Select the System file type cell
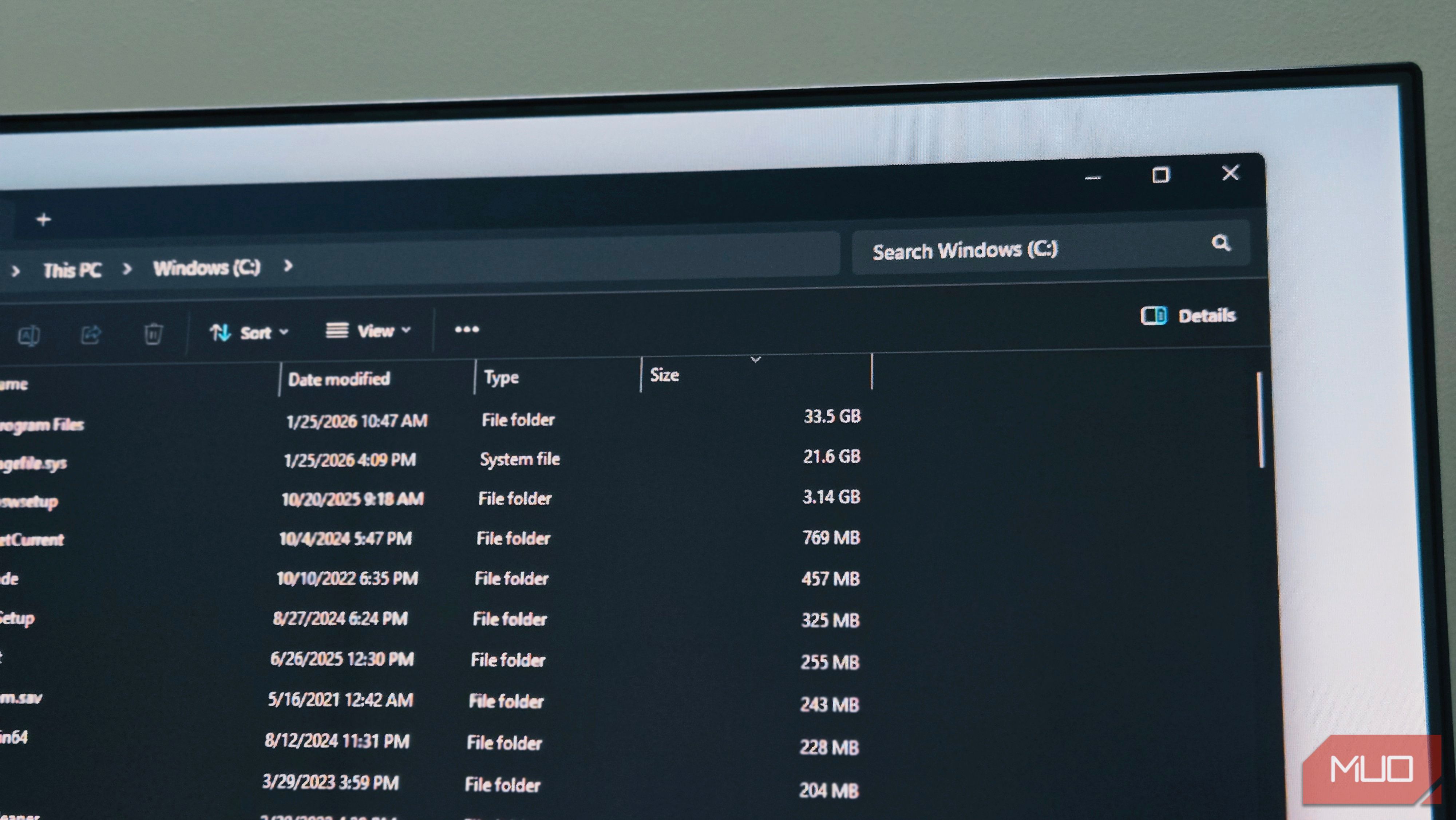This screenshot has width=1456, height=820. pos(520,459)
